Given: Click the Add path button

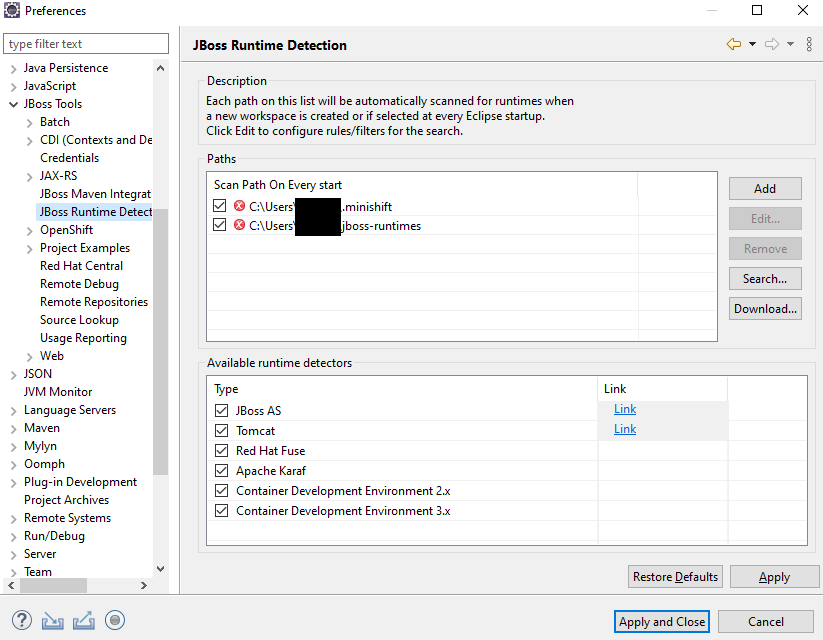Looking at the screenshot, I should coord(765,188).
